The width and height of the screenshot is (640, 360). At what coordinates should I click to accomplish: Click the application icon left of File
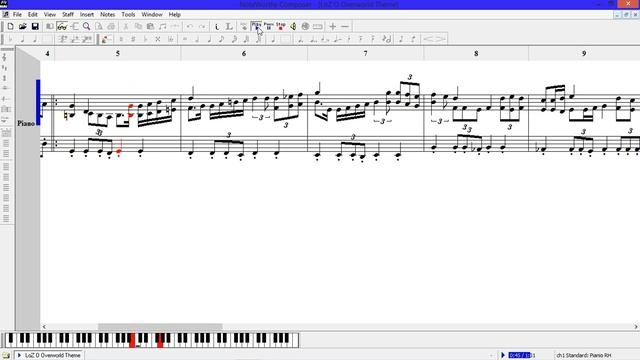[x=5, y=14]
